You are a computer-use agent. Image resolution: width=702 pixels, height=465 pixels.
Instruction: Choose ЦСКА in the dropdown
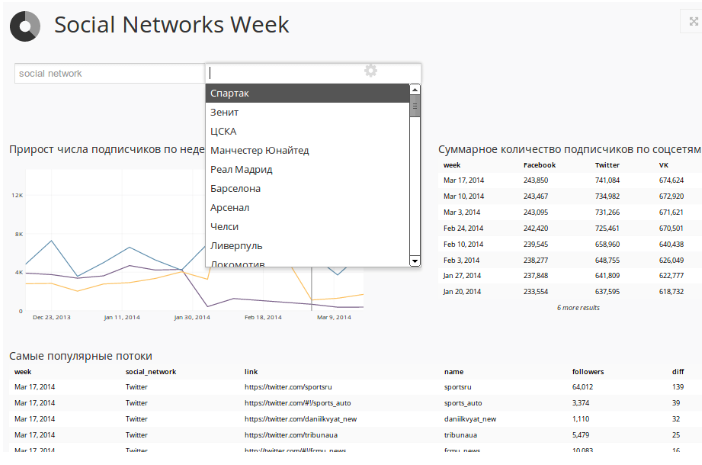coord(307,132)
